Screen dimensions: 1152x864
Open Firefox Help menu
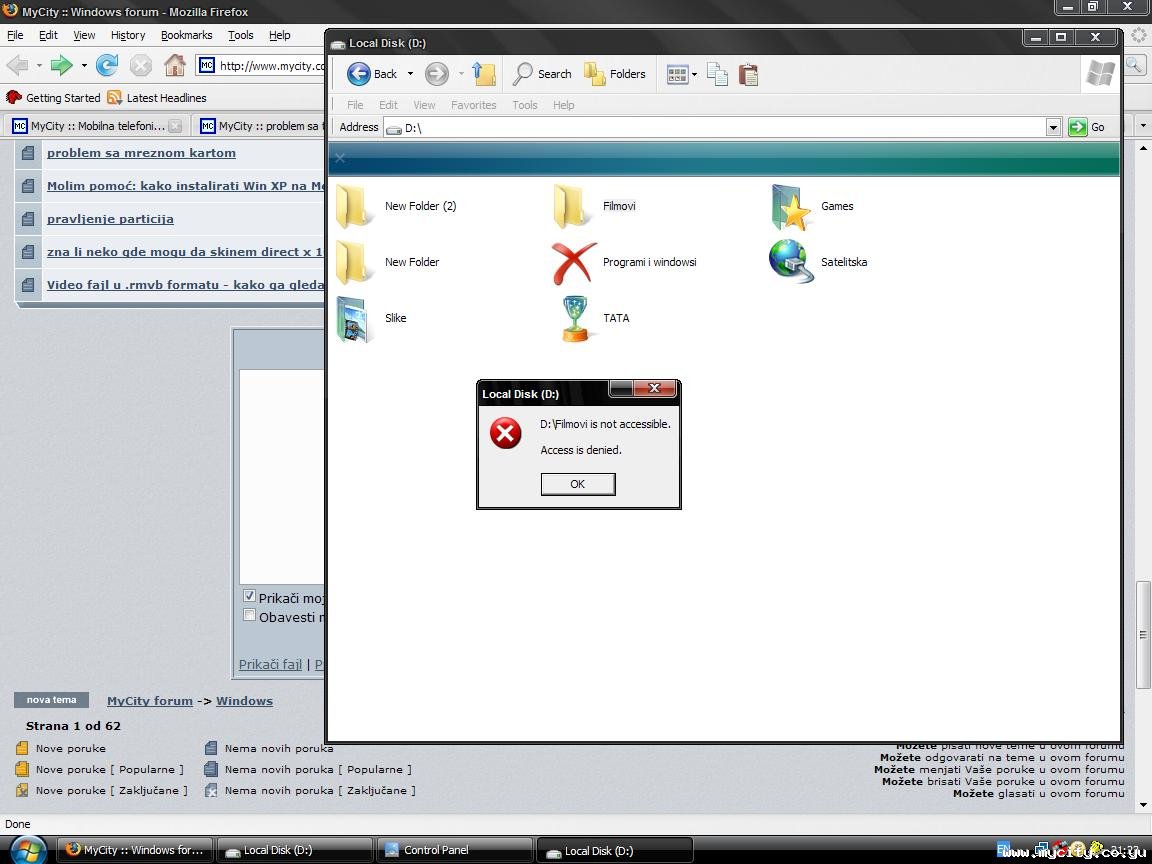pyautogui.click(x=279, y=35)
